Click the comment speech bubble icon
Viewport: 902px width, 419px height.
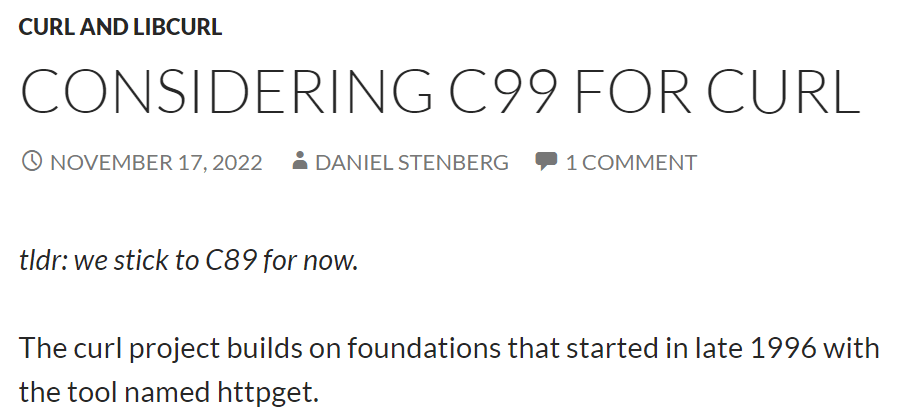pyautogui.click(x=546, y=162)
